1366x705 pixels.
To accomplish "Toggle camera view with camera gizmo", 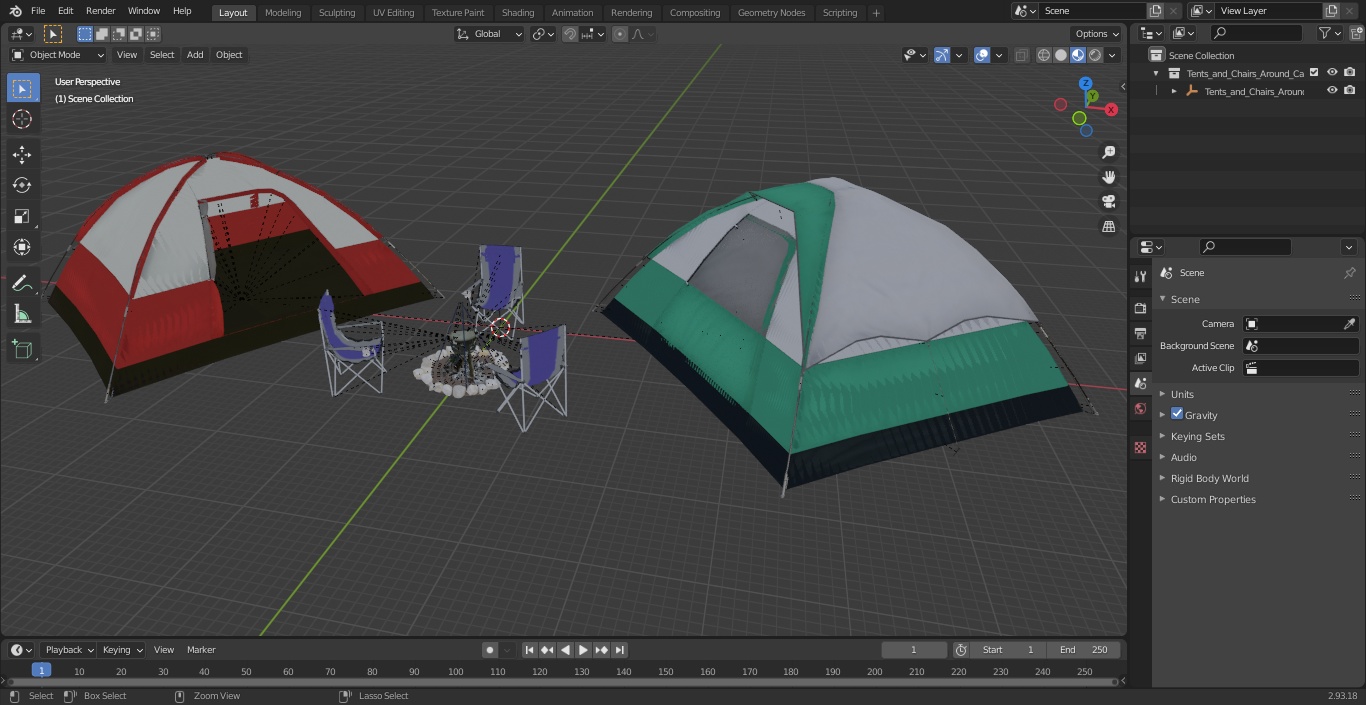I will point(1108,202).
